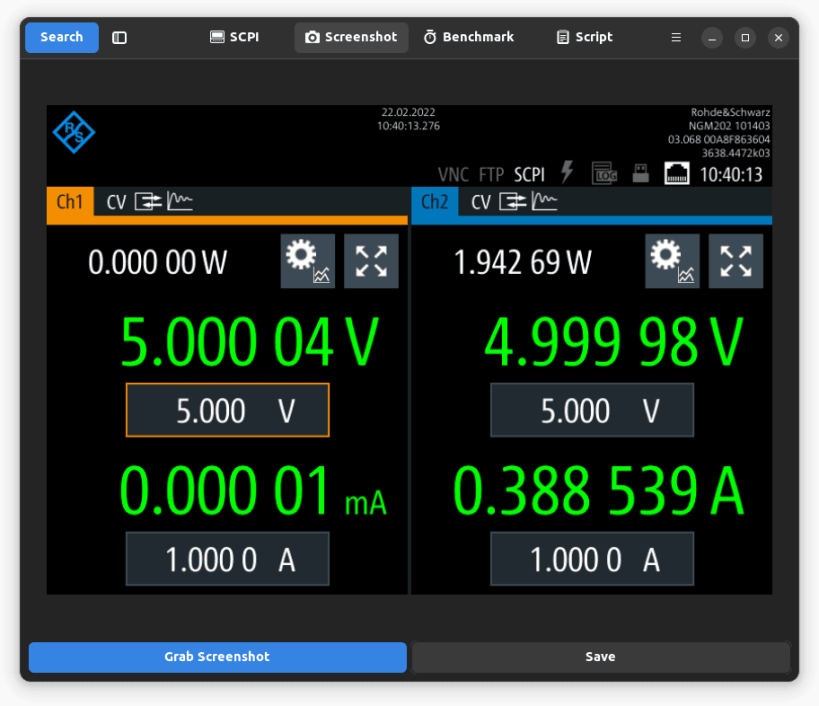Click the Rohde & Schwarz logo
The height and width of the screenshot is (706, 819).
pyautogui.click(x=74, y=132)
